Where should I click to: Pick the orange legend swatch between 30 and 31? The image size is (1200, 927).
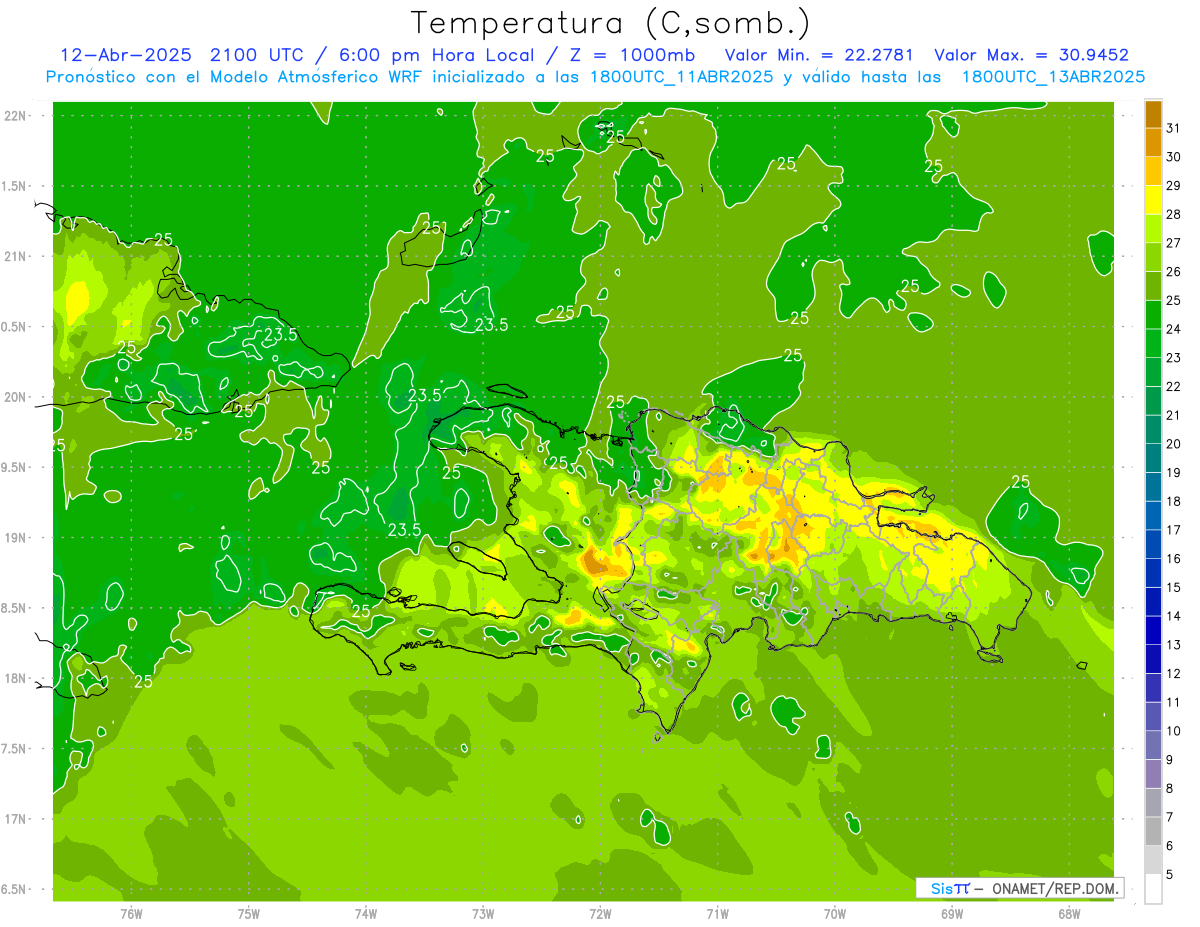[x=1153, y=142]
